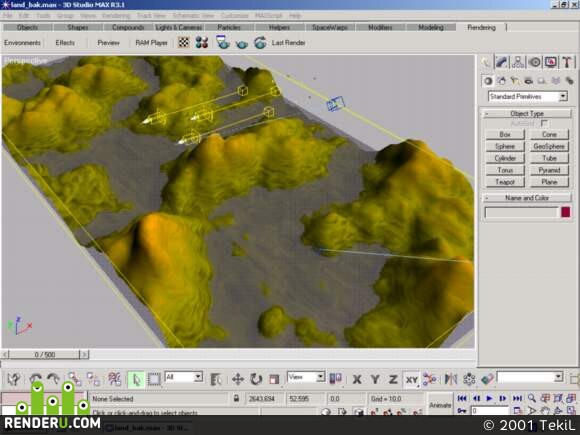The height and width of the screenshot is (435, 580).
Task: Open the Standard Primitives dropdown
Action: click(x=527, y=97)
